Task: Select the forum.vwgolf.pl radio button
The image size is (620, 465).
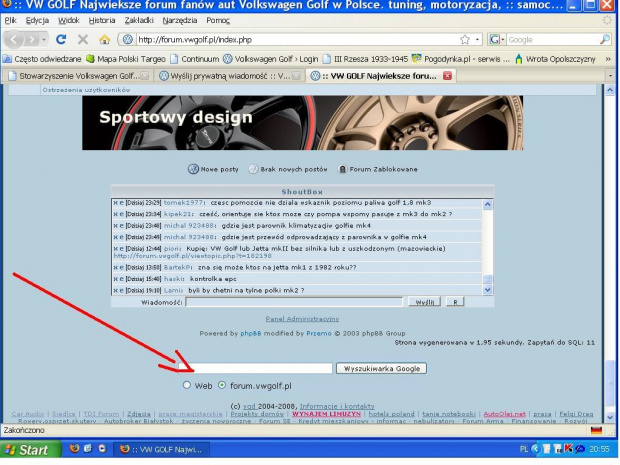Action: click(x=222, y=385)
